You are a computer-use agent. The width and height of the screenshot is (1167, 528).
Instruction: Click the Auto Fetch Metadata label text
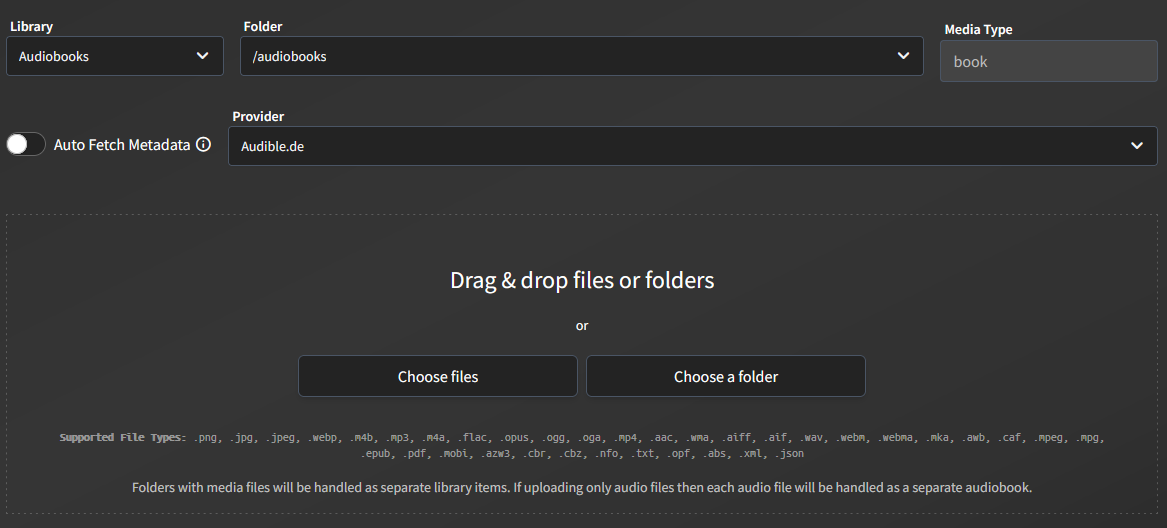(122, 145)
